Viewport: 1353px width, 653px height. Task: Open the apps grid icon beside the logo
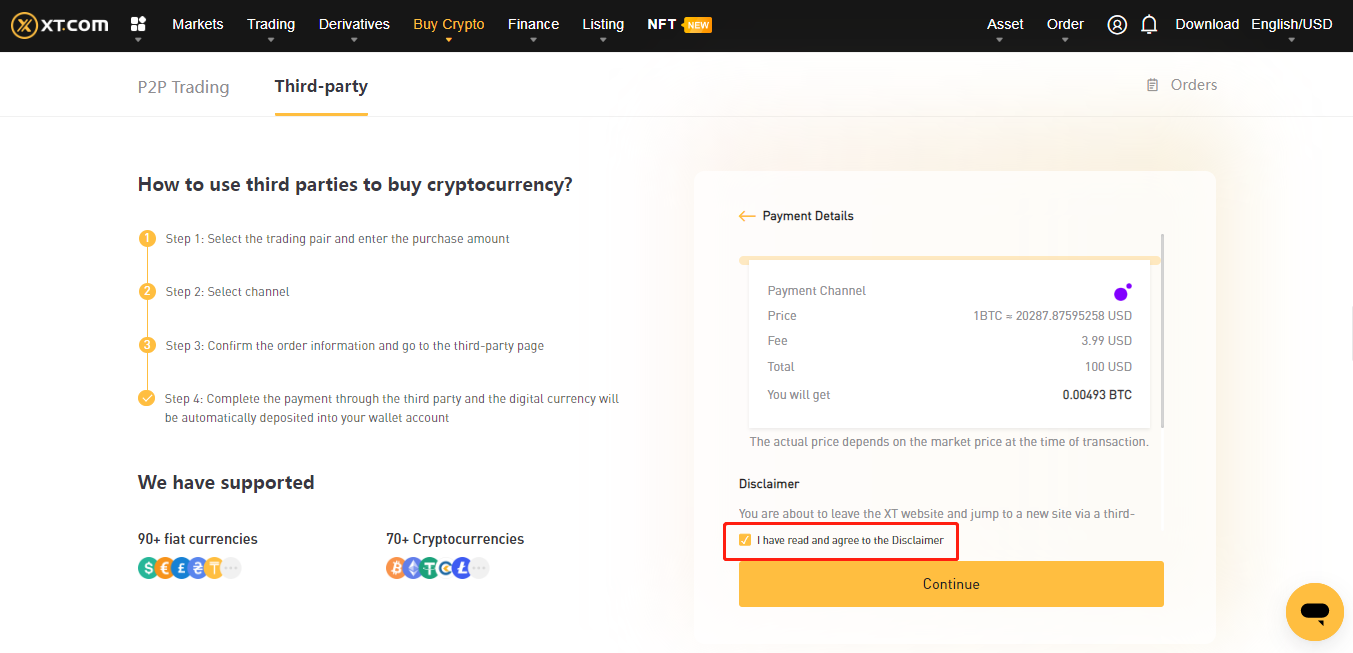tap(138, 24)
